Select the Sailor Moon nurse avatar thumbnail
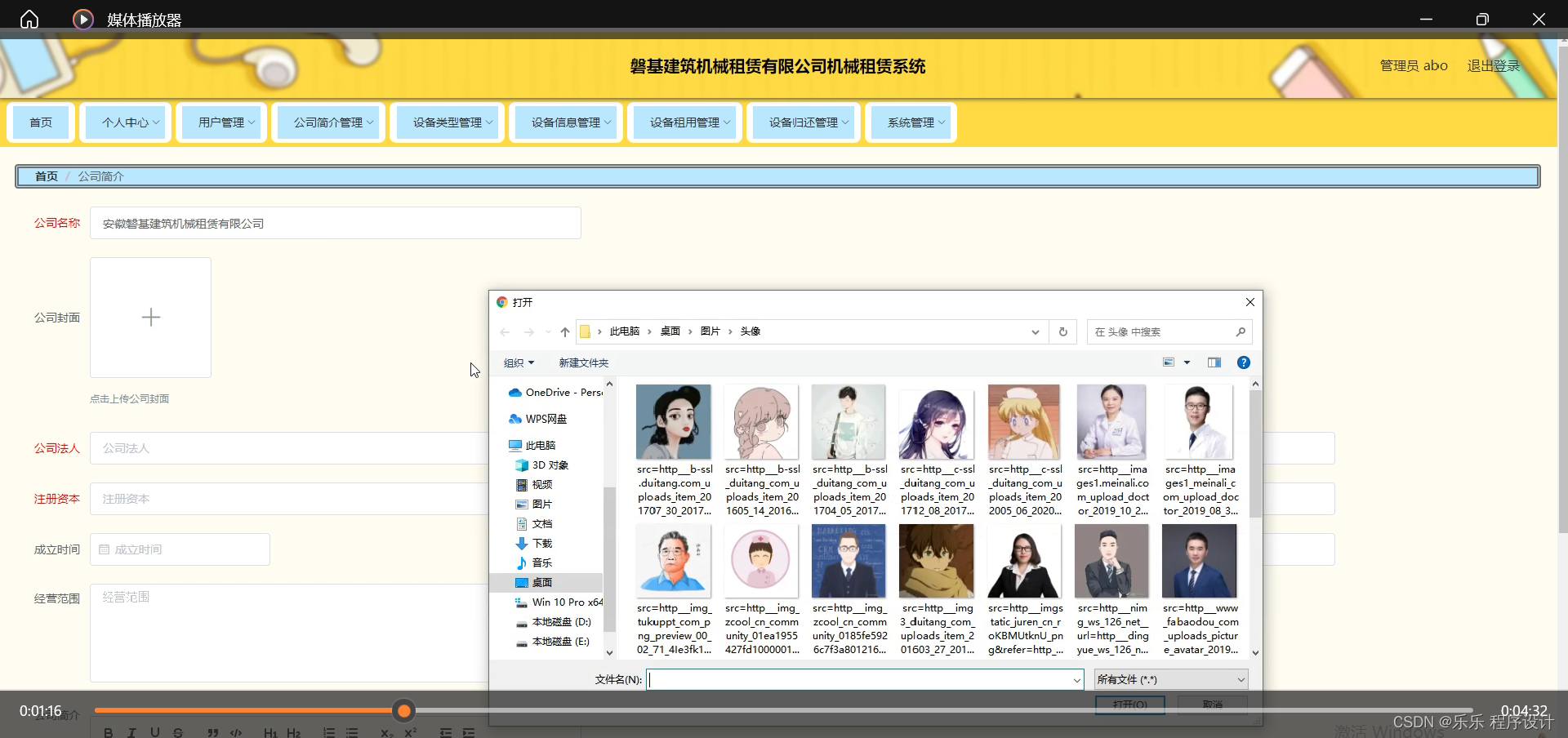The width and height of the screenshot is (1568, 738). [1024, 422]
